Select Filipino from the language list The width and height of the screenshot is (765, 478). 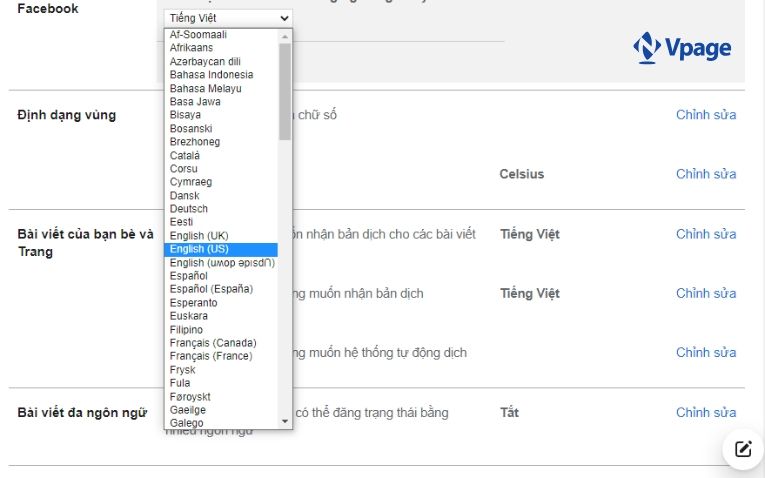(186, 330)
